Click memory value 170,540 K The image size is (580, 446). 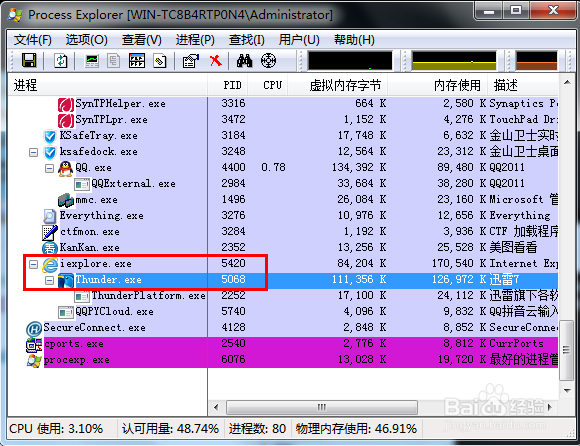pyautogui.click(x=459, y=264)
